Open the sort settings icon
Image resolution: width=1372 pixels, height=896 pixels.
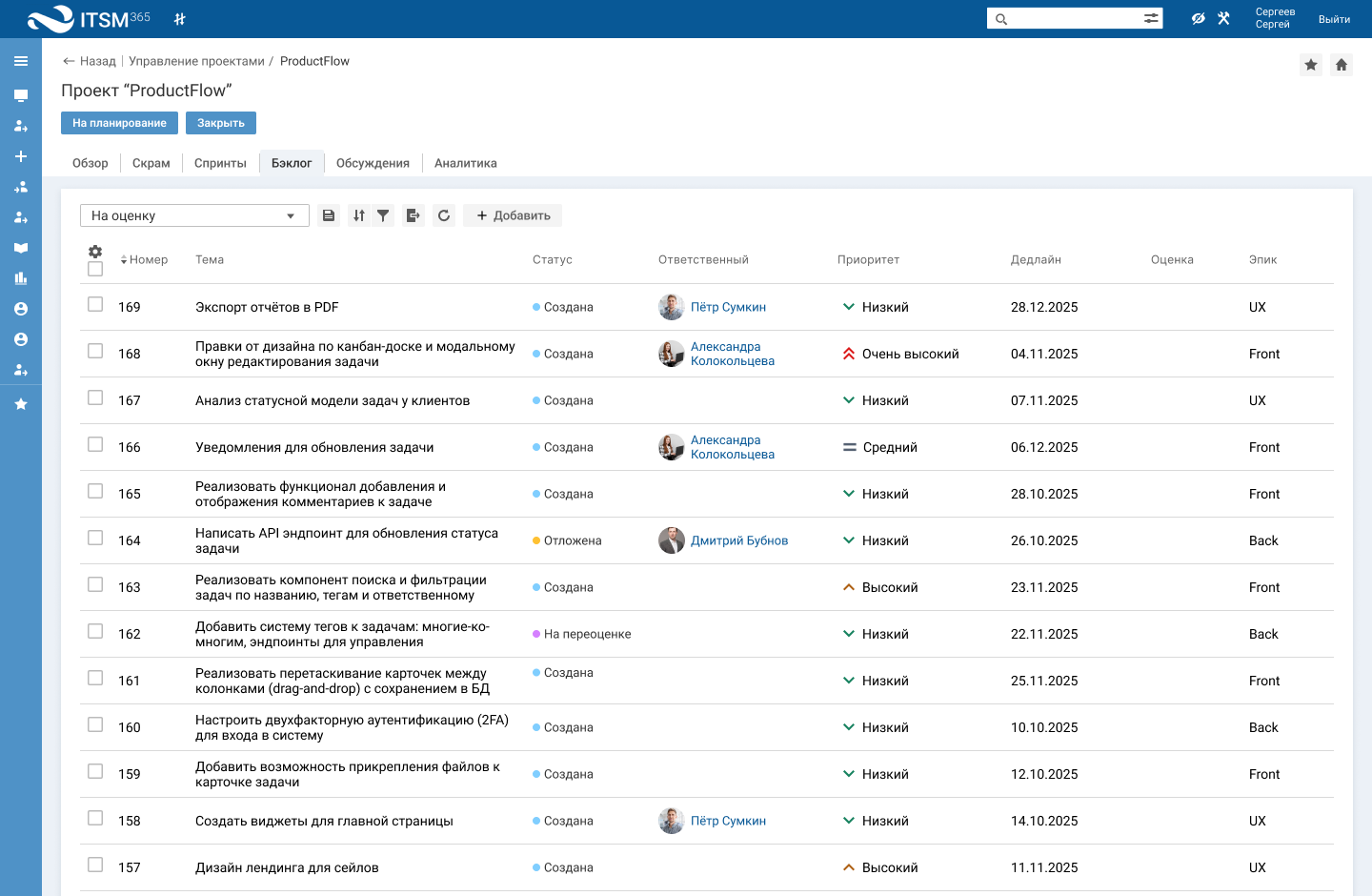pyautogui.click(x=358, y=215)
